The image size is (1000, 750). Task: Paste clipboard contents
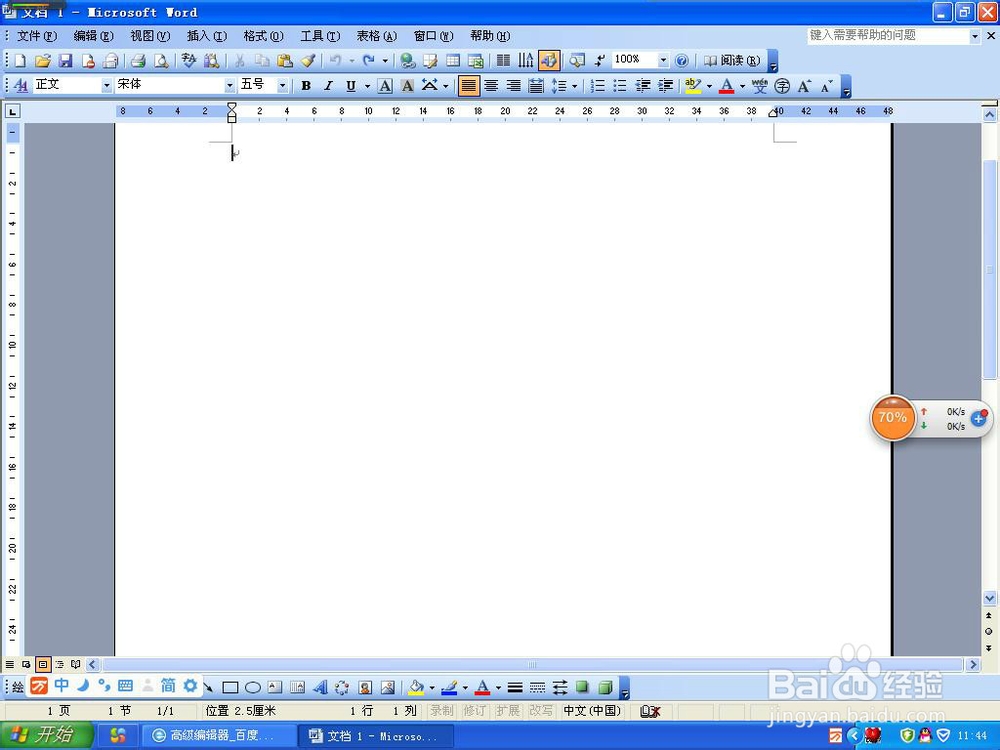click(x=285, y=61)
